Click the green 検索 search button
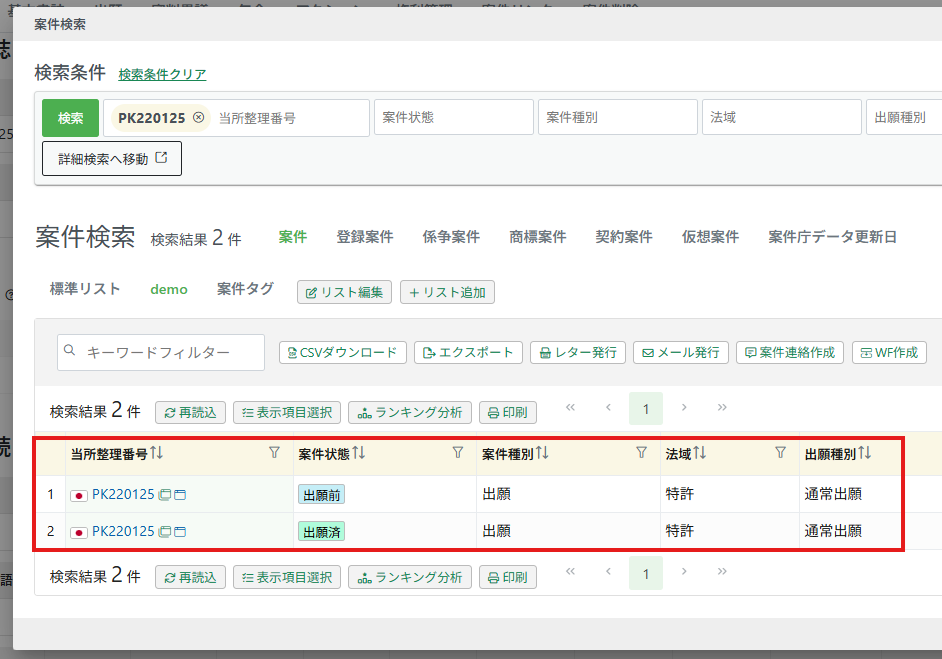This screenshot has width=942, height=659. (x=70, y=118)
